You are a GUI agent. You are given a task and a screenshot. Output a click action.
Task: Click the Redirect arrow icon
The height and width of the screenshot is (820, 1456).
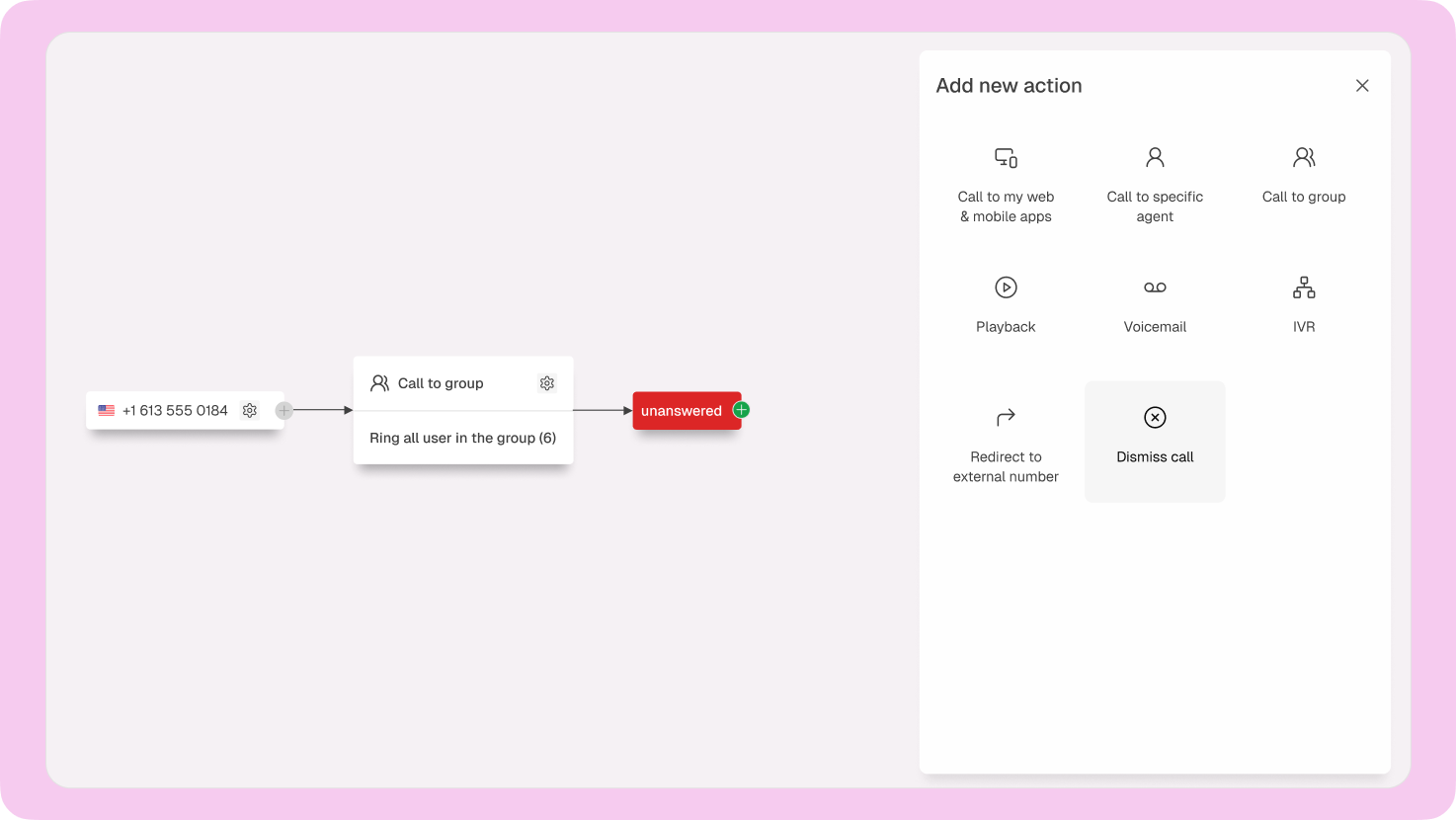1006,418
